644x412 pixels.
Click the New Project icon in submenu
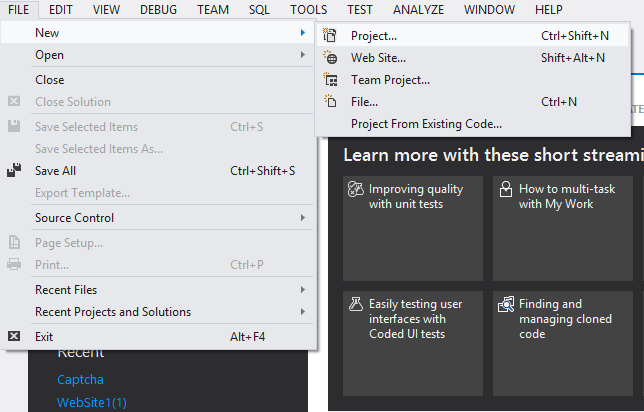330,36
